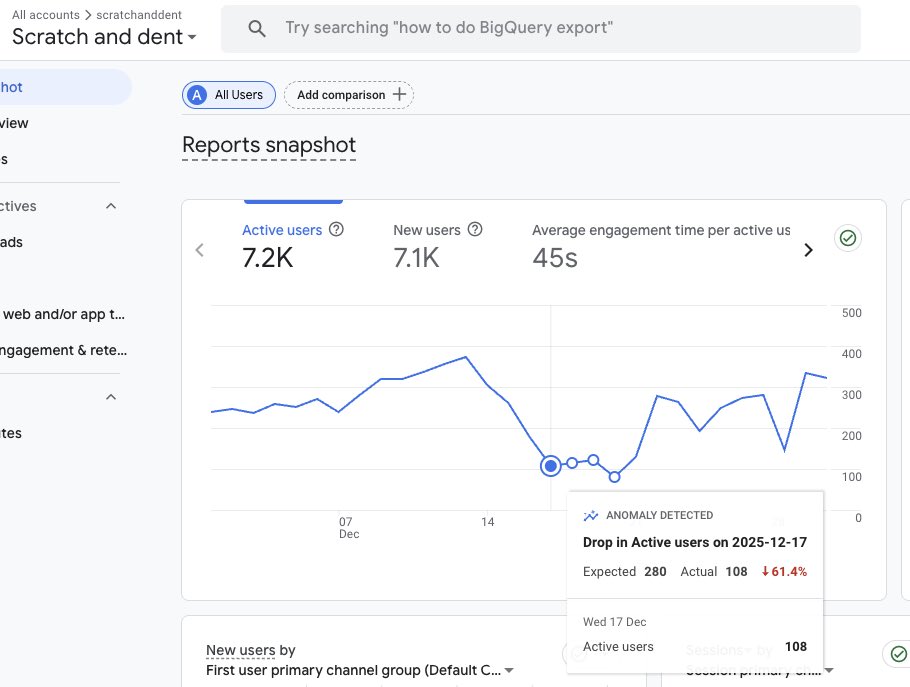This screenshot has height=687, width=910.
Task: Open the First user primary channel group dropdown
Action: click(360, 670)
